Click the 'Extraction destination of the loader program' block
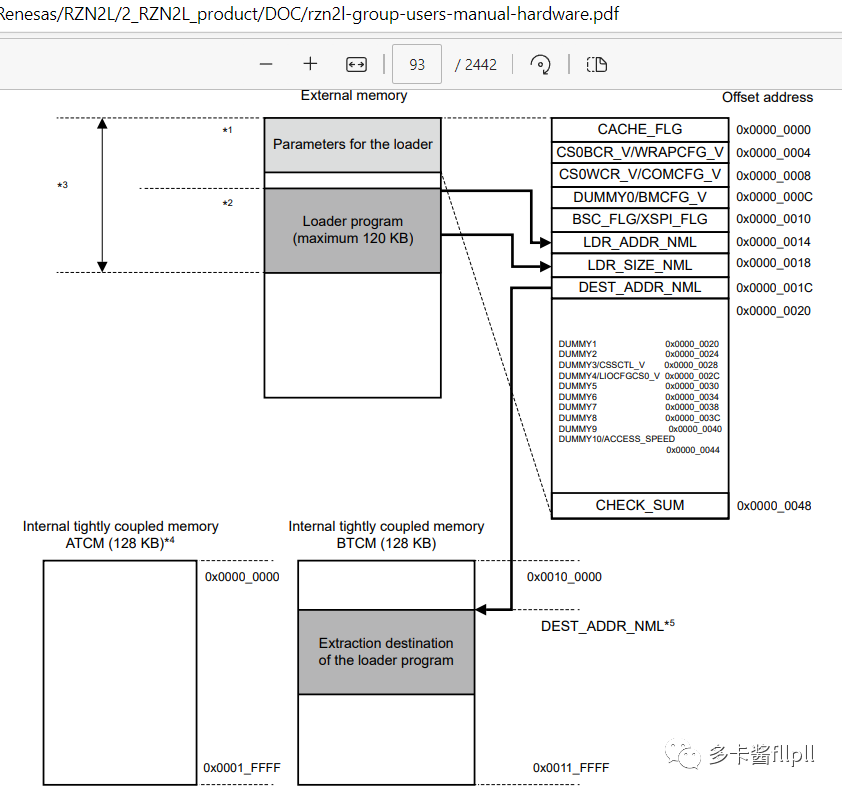Screen dimensions: 842x794 [x=386, y=652]
